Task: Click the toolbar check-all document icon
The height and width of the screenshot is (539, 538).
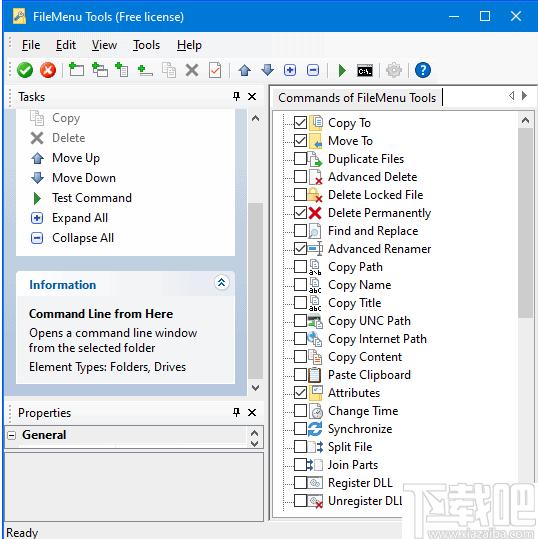Action: [215, 70]
